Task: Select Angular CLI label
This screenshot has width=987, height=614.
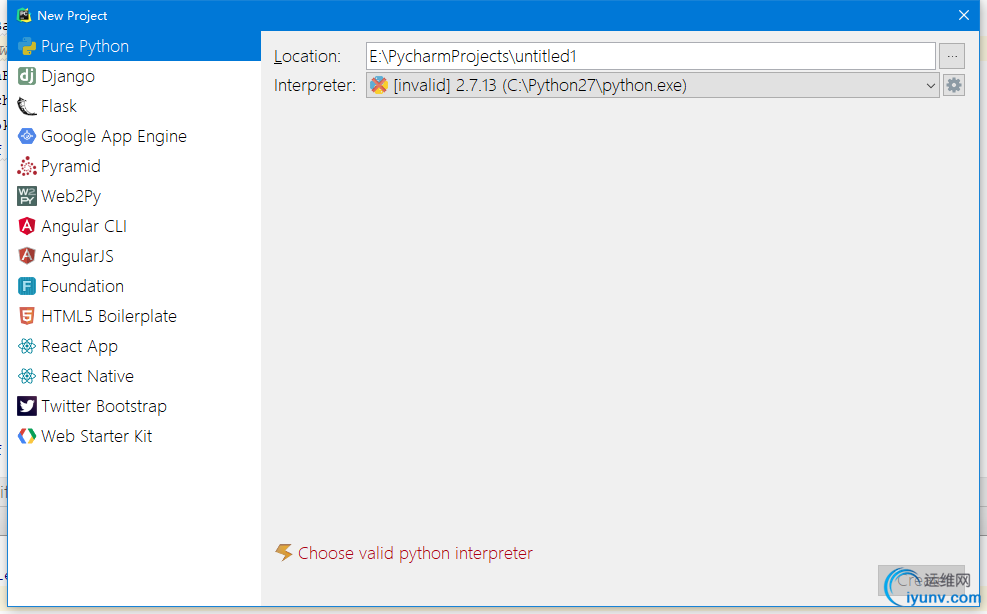Action: pos(84,227)
